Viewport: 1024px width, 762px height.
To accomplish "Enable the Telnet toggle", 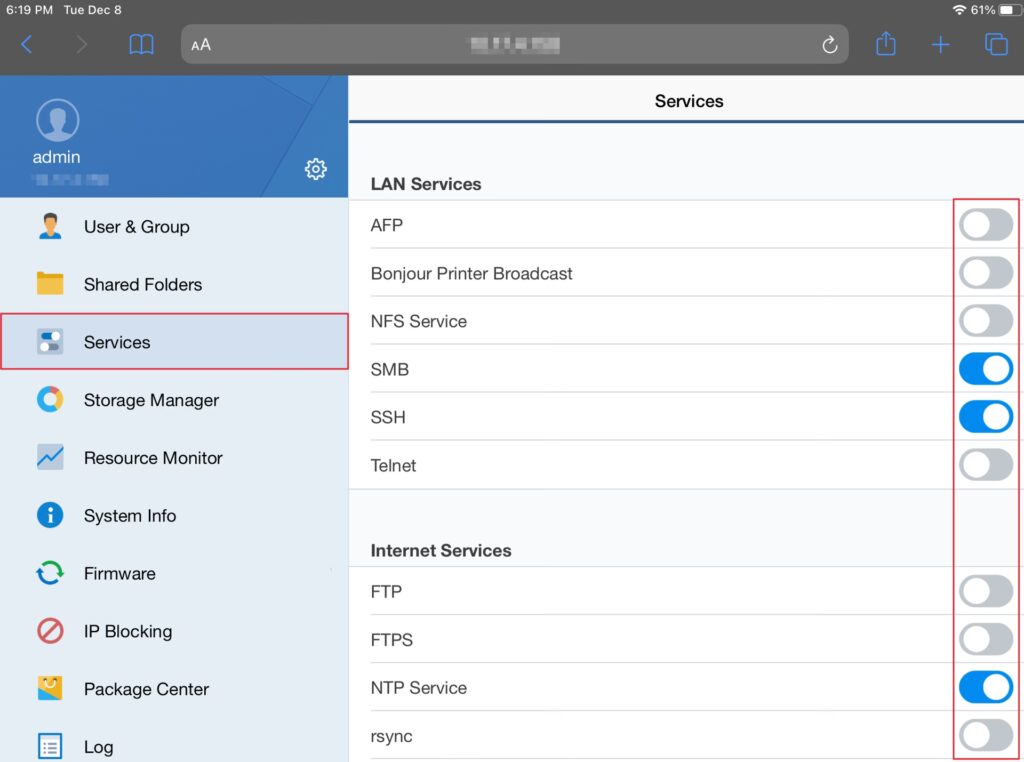I will (x=985, y=465).
